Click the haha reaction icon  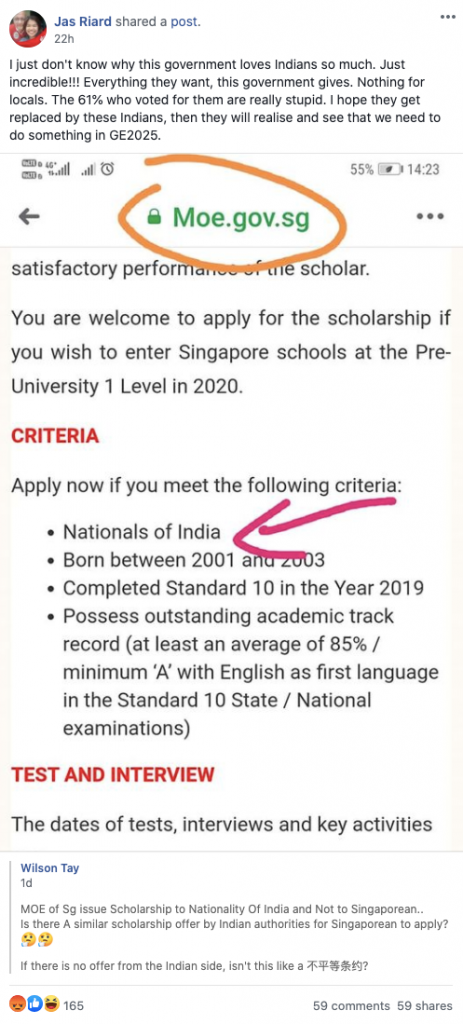pyautogui.click(x=52, y=1004)
